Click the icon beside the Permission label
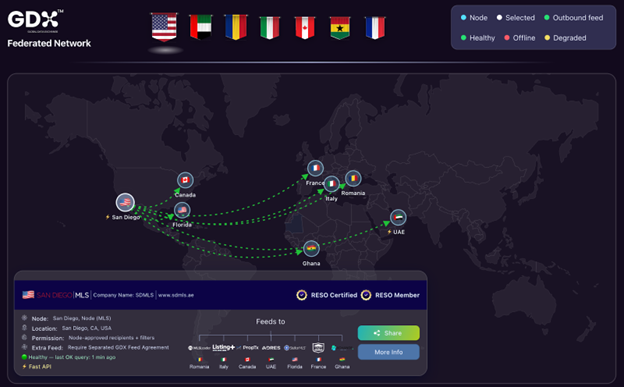The height and width of the screenshot is (387, 624). (x=24, y=337)
